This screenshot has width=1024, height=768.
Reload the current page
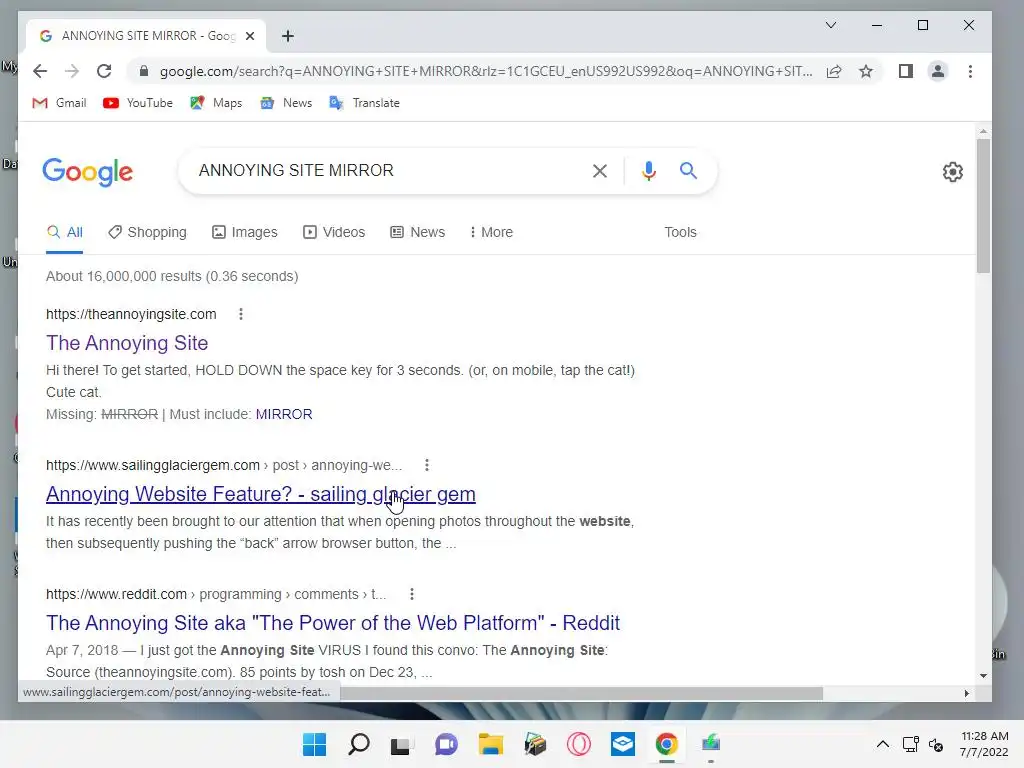pyautogui.click(x=104, y=71)
